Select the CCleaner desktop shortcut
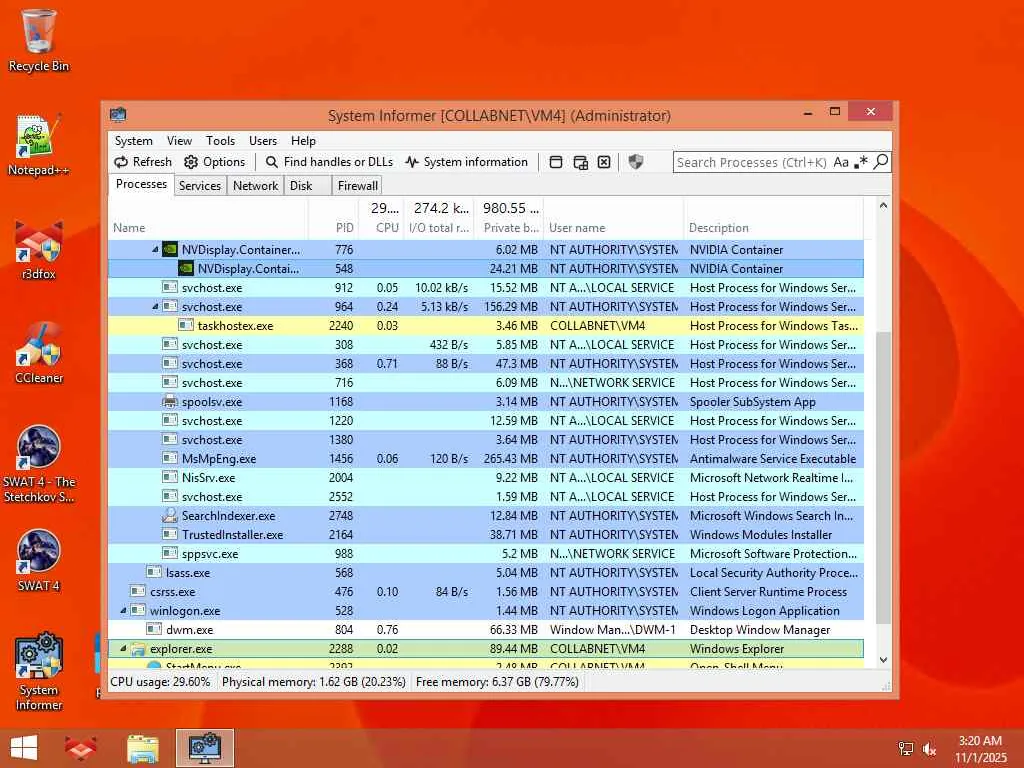Image resolution: width=1024 pixels, height=768 pixels. coord(39,353)
